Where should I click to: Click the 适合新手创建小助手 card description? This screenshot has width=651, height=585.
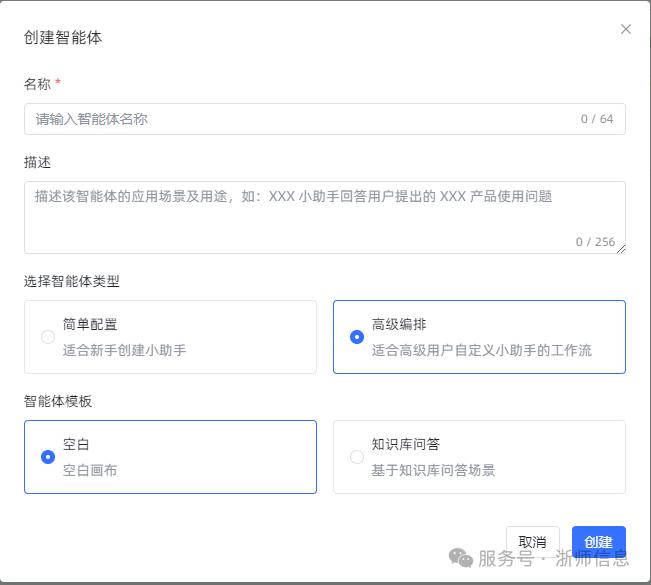pyautogui.click(x=124, y=350)
